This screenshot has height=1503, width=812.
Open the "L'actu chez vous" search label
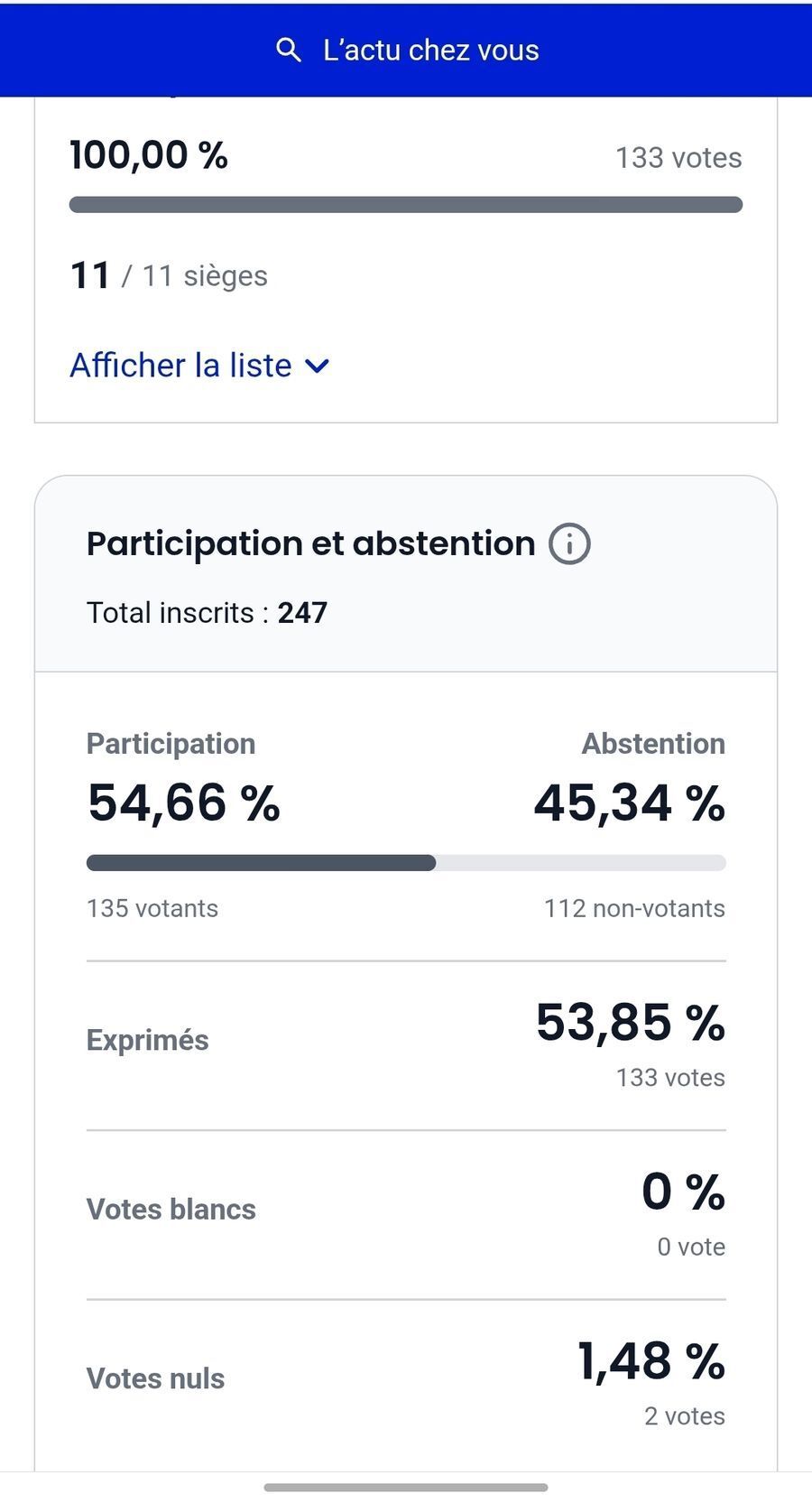(x=430, y=51)
